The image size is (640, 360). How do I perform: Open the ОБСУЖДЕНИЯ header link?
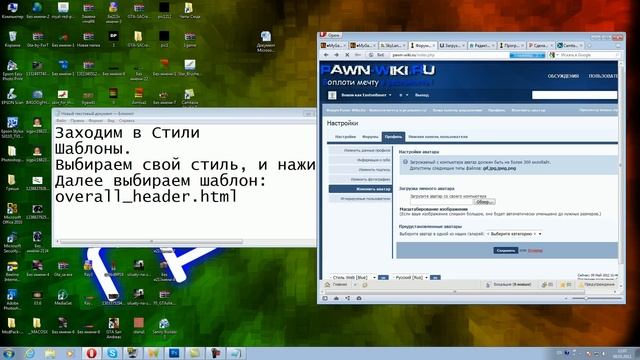[563, 76]
